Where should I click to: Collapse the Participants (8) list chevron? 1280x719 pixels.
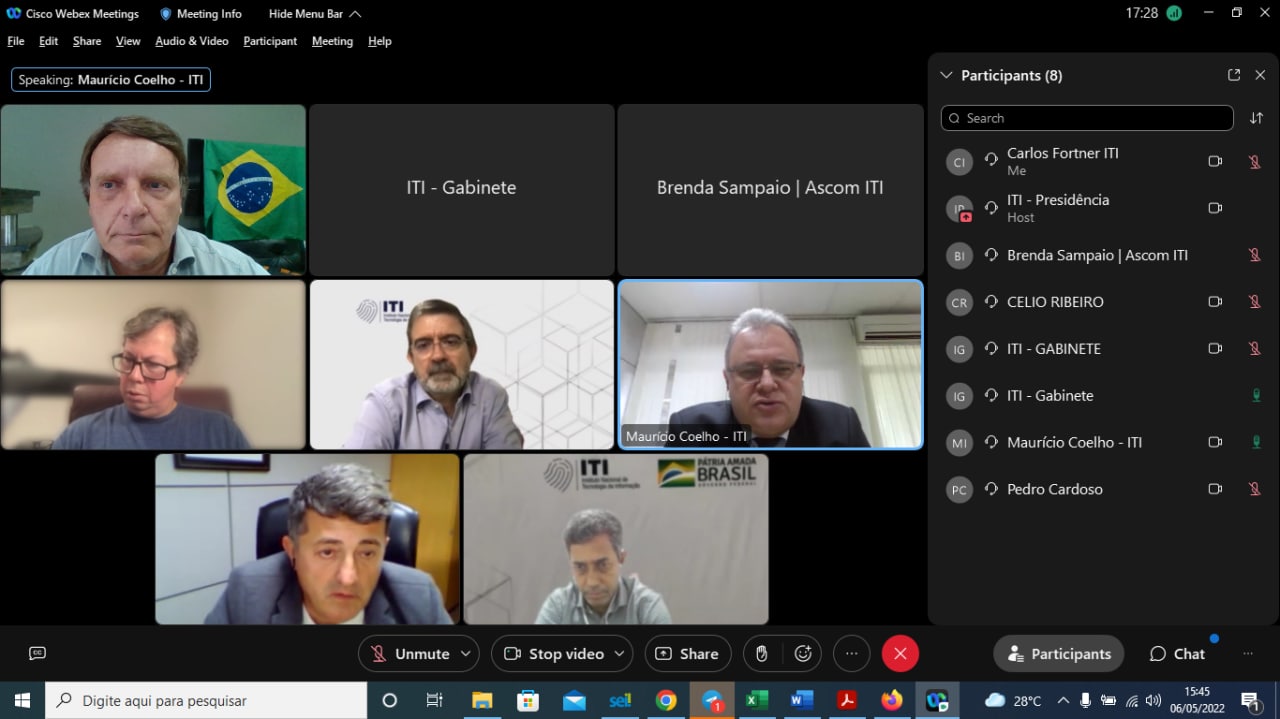coord(946,75)
